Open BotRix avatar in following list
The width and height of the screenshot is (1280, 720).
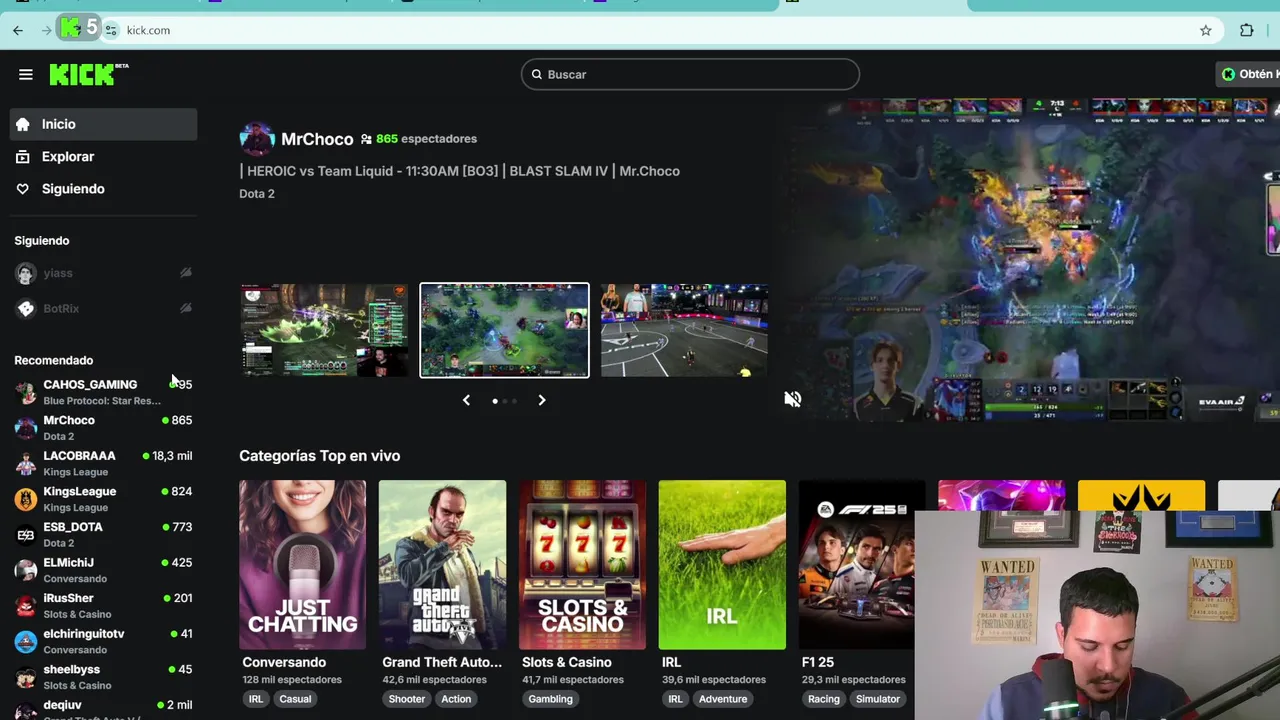(x=26, y=309)
